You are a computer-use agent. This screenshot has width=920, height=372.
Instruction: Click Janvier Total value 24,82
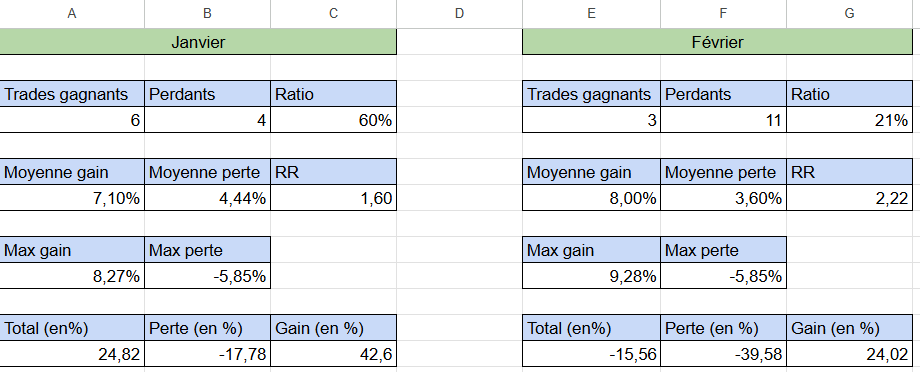[x=72, y=354]
